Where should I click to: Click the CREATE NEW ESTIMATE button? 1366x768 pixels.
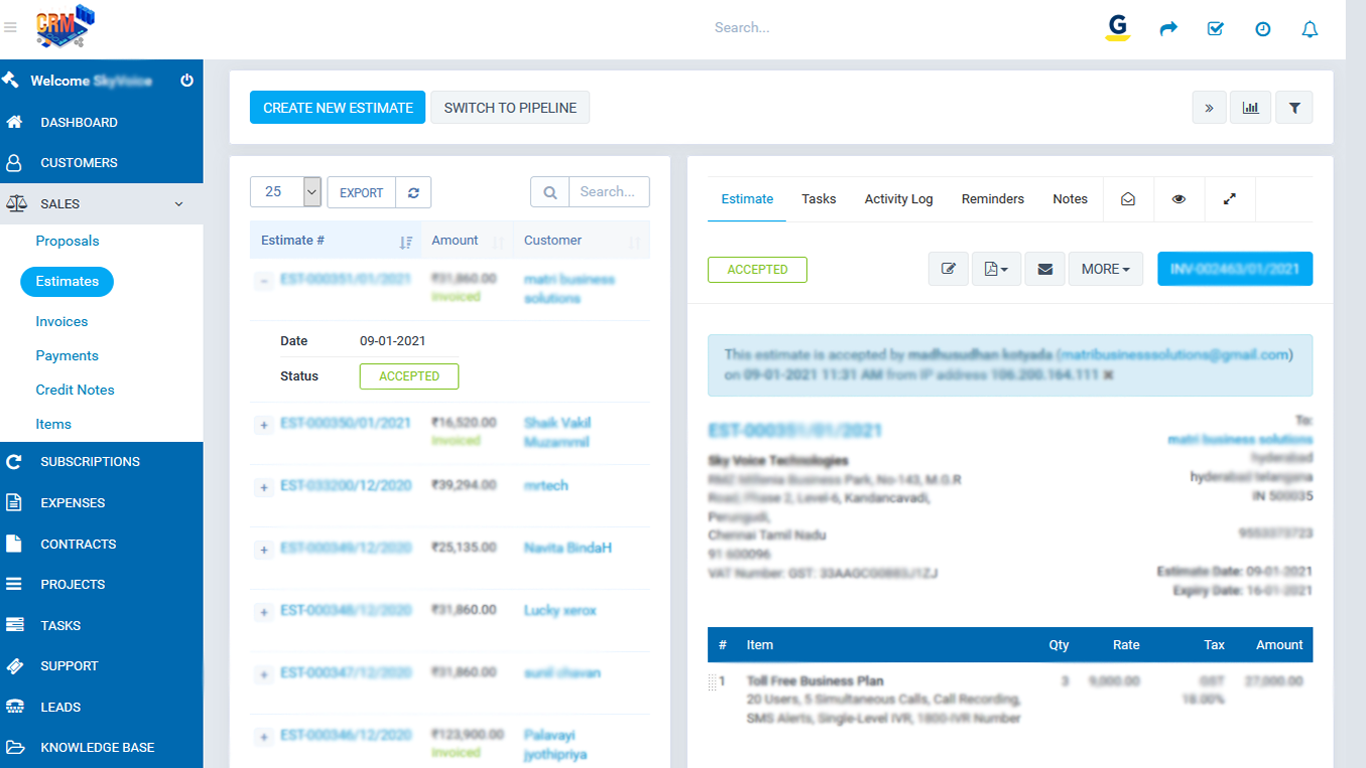point(338,108)
